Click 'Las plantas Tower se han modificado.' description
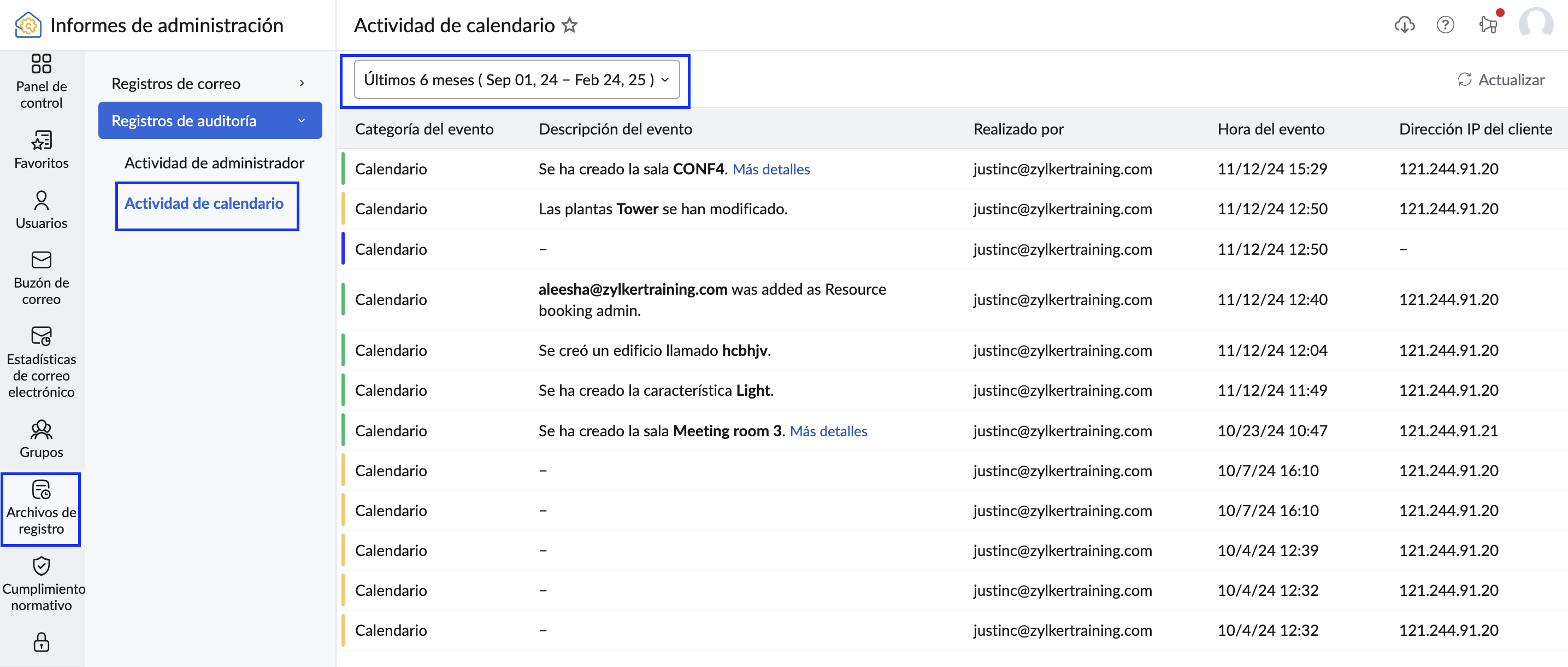The height and width of the screenshot is (667, 1568). (x=663, y=209)
